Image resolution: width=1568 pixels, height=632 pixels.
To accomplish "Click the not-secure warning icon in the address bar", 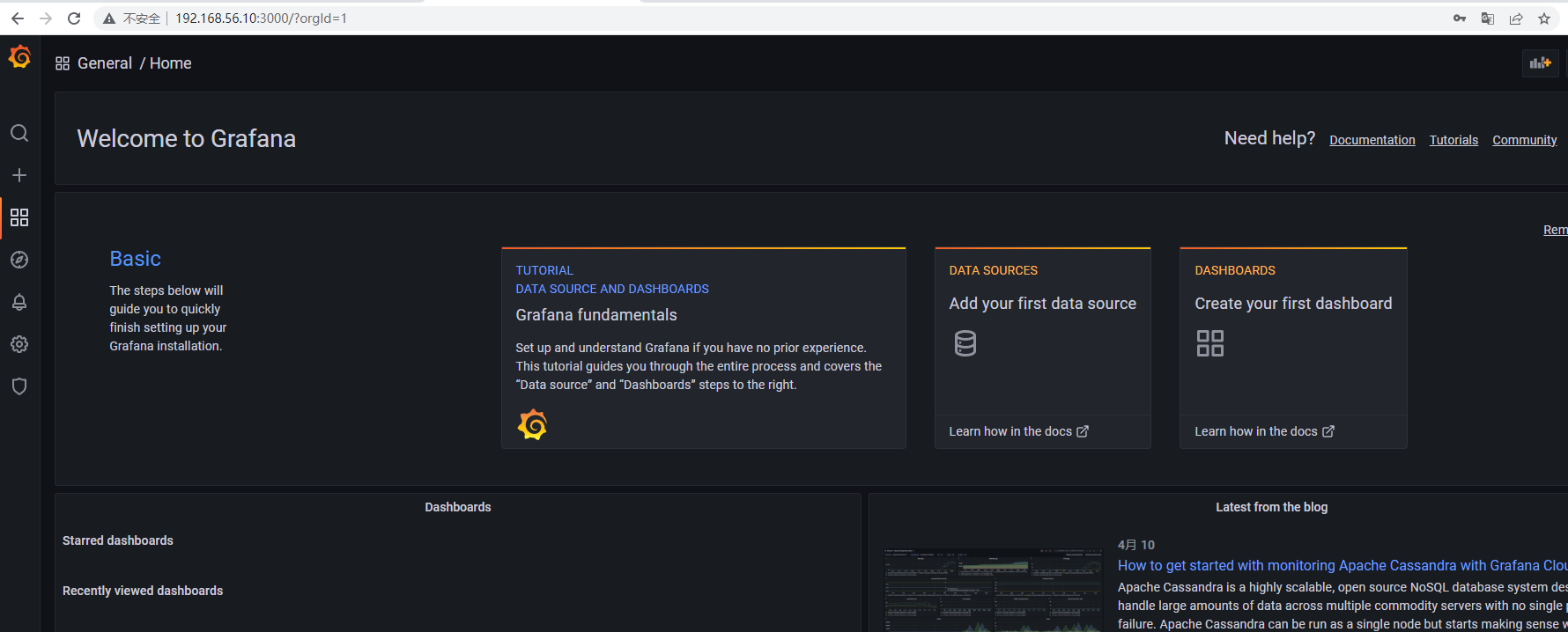I will tap(109, 18).
